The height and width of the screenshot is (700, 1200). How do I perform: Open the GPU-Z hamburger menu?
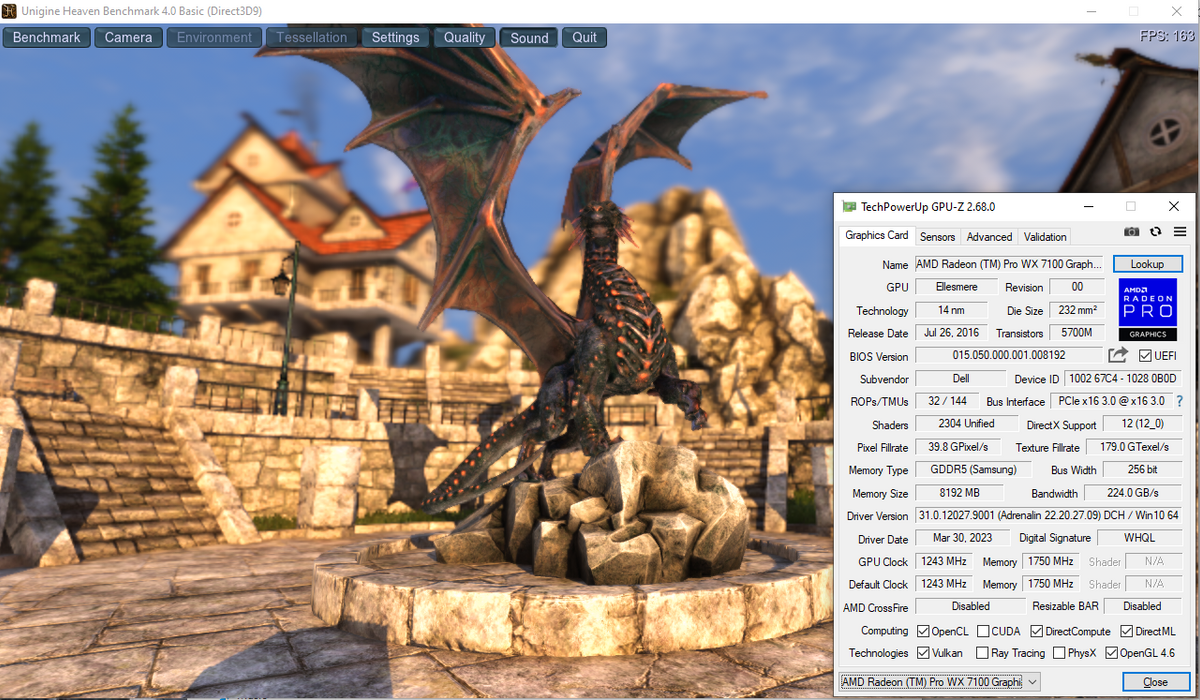[x=1179, y=232]
